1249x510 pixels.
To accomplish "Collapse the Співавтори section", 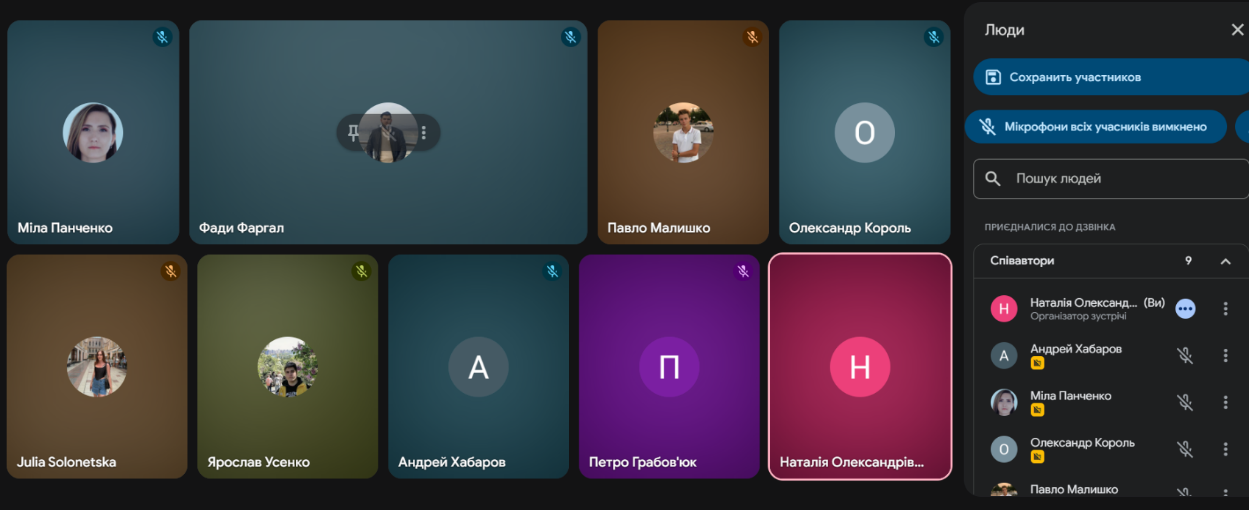I will pos(1225,261).
